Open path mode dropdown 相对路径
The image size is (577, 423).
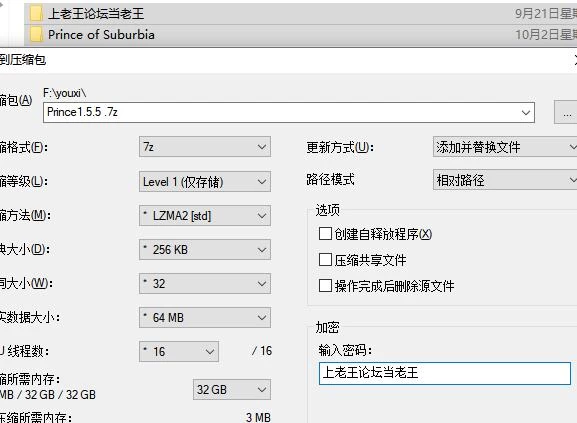click(x=505, y=180)
